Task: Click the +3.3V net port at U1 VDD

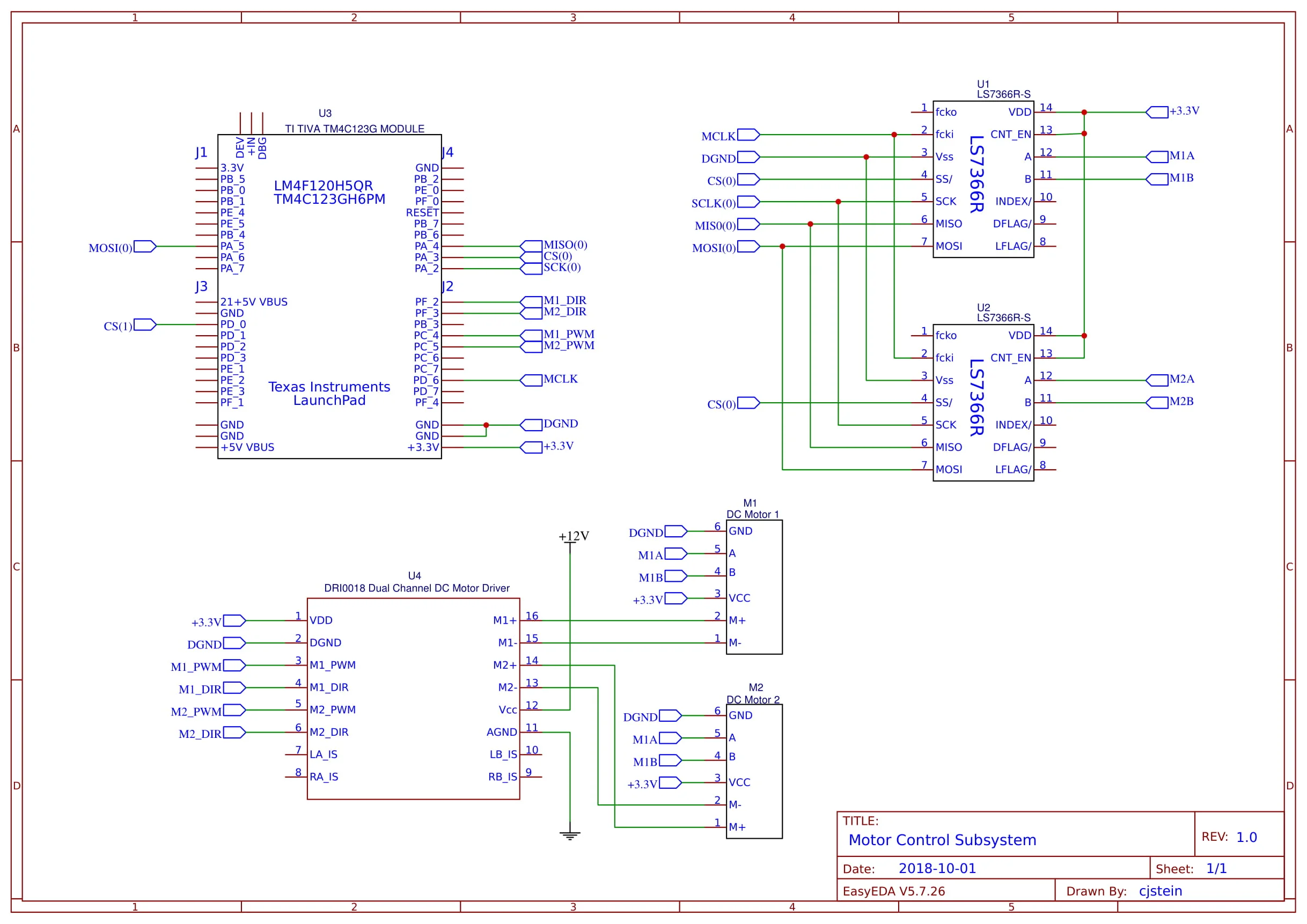Action: (1173, 112)
